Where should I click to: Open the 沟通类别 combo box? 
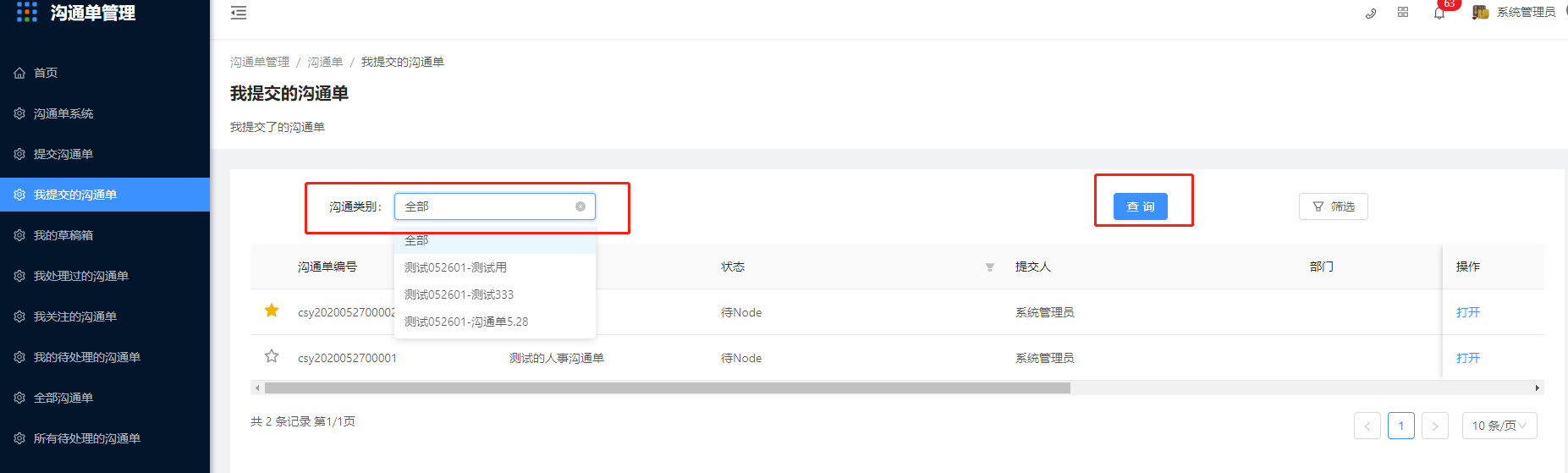[495, 206]
